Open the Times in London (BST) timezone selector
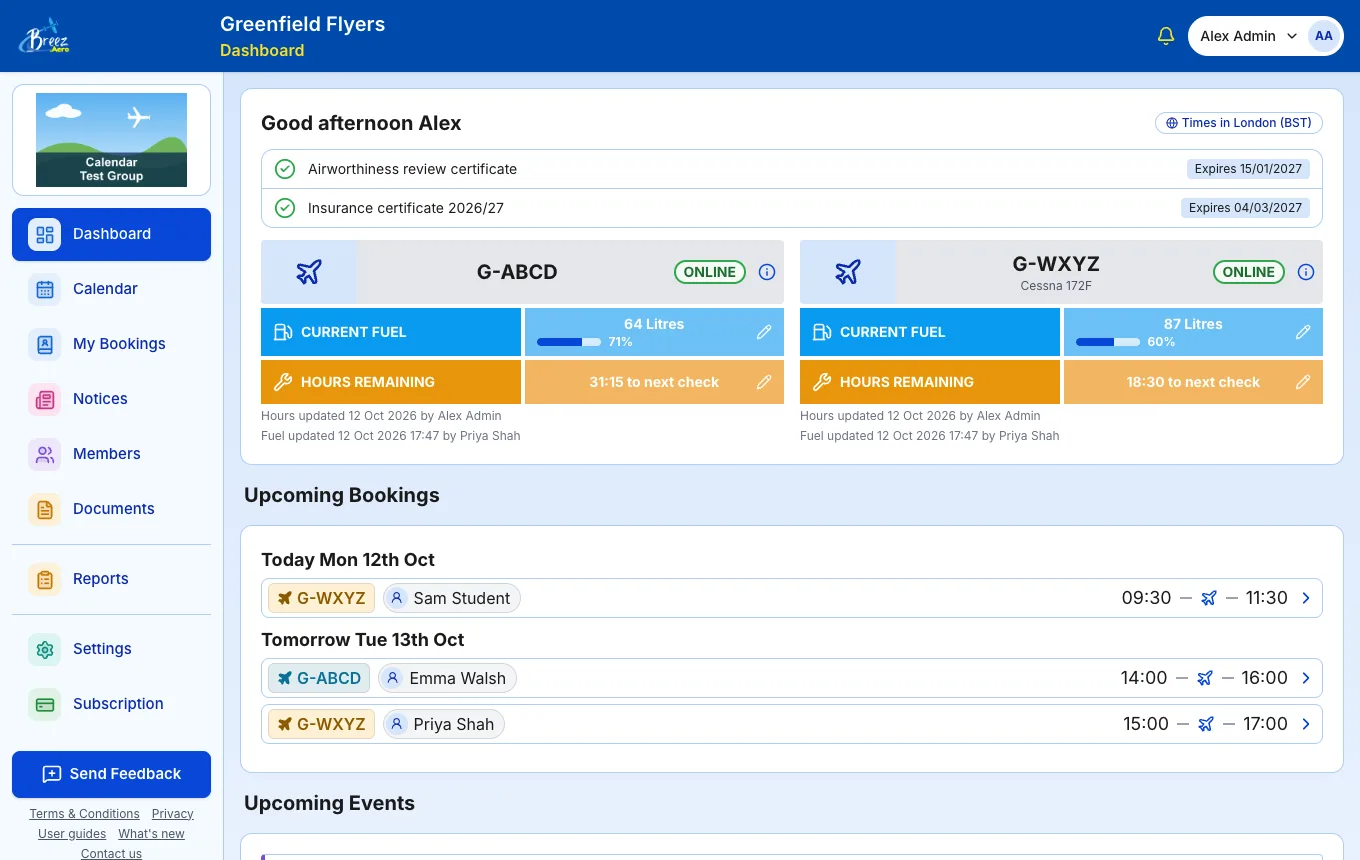1360x860 pixels. 1239,123
